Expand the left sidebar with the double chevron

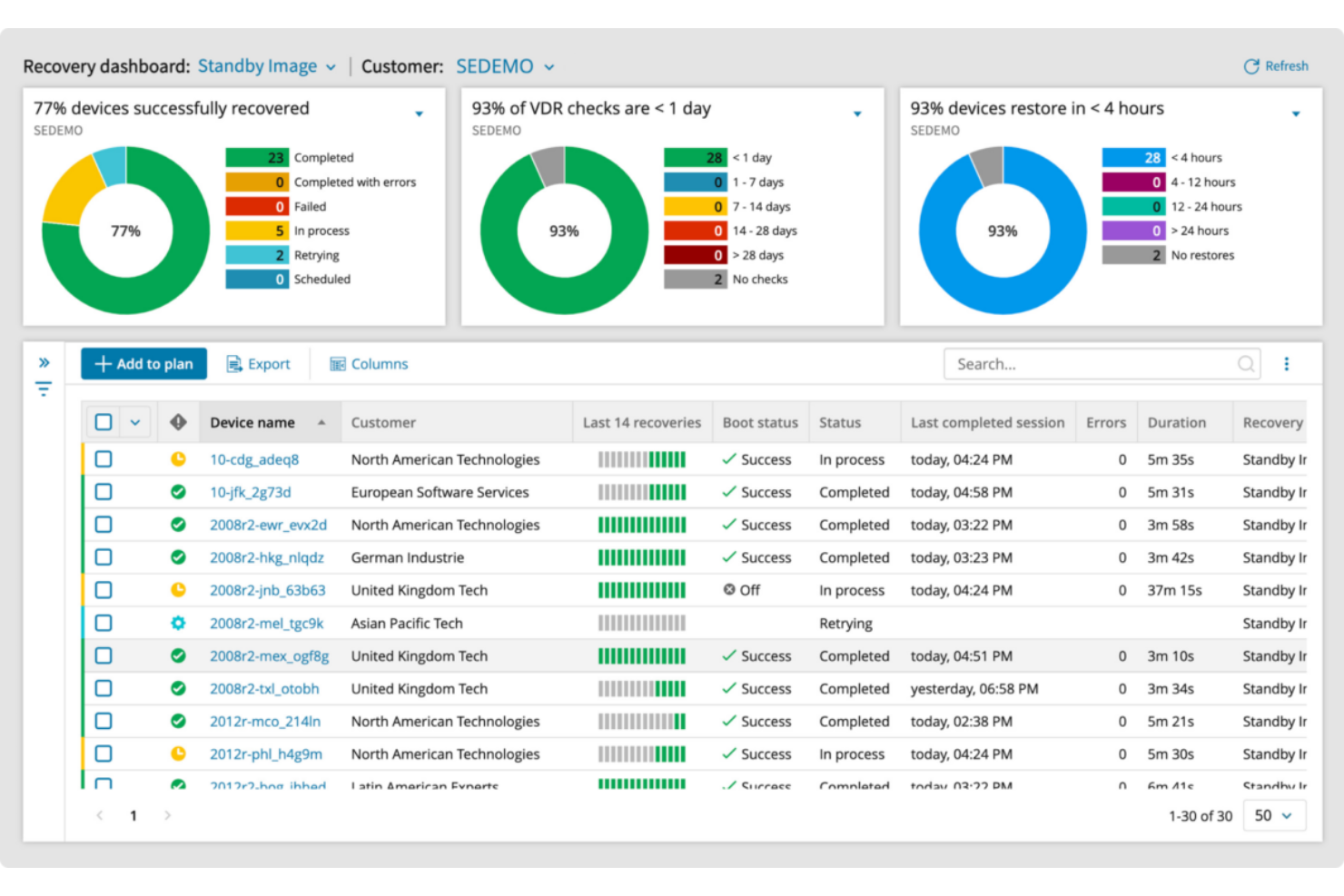pos(44,360)
